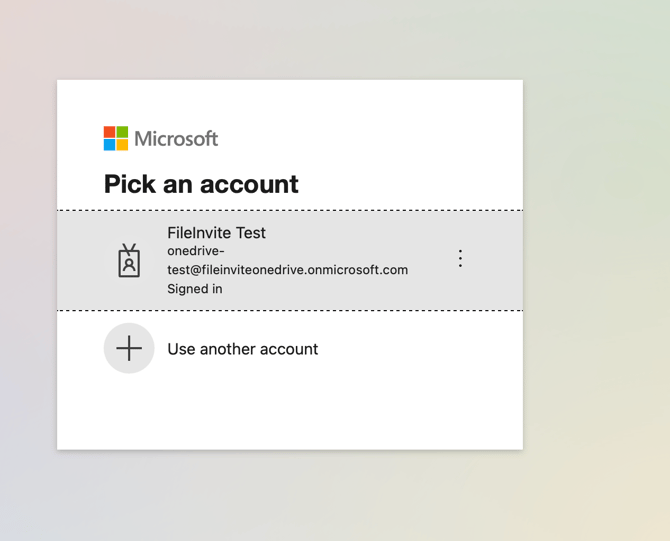Click the plus icon circle
The width and height of the screenshot is (670, 541).
point(129,348)
